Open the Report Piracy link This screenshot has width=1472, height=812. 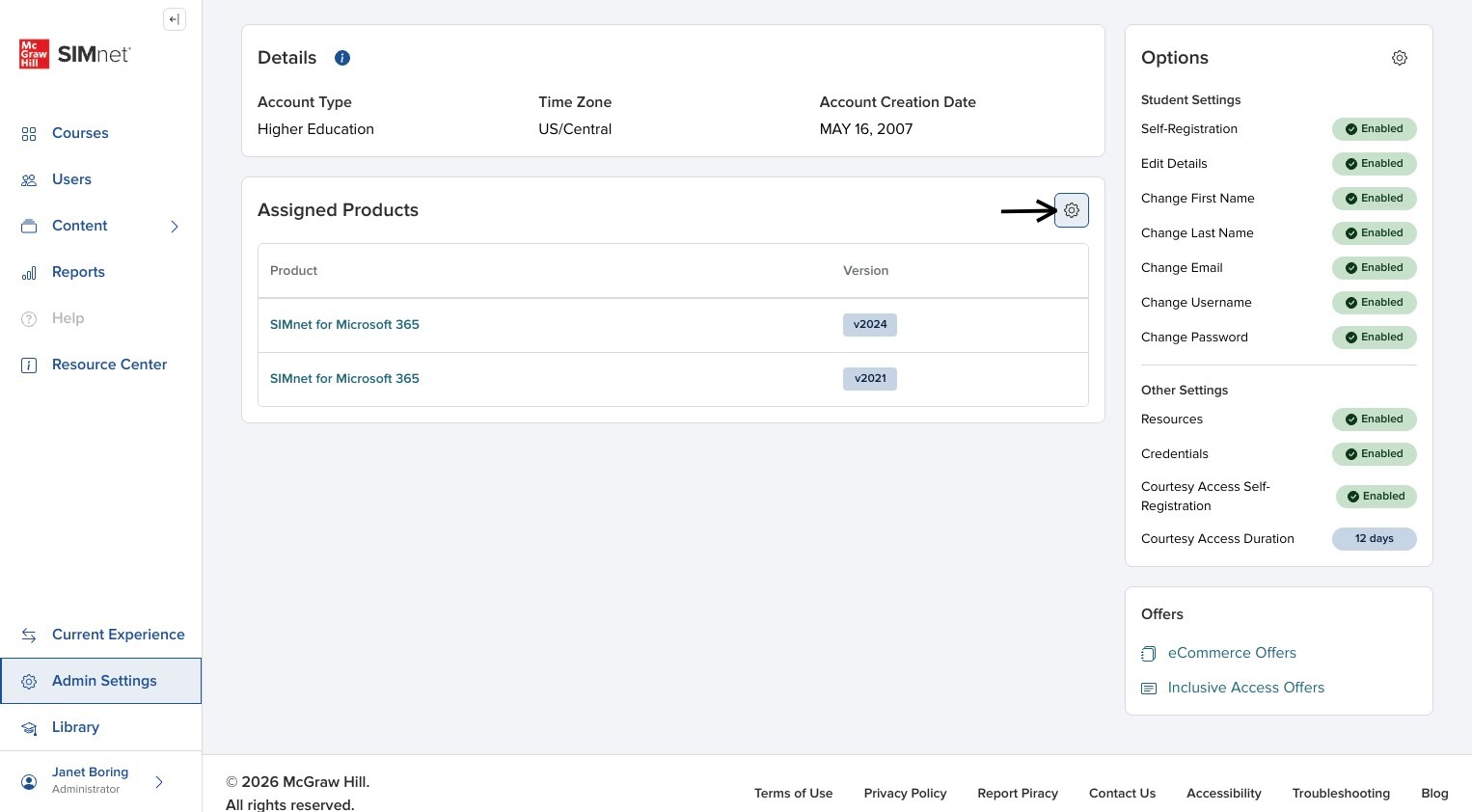pos(1018,794)
